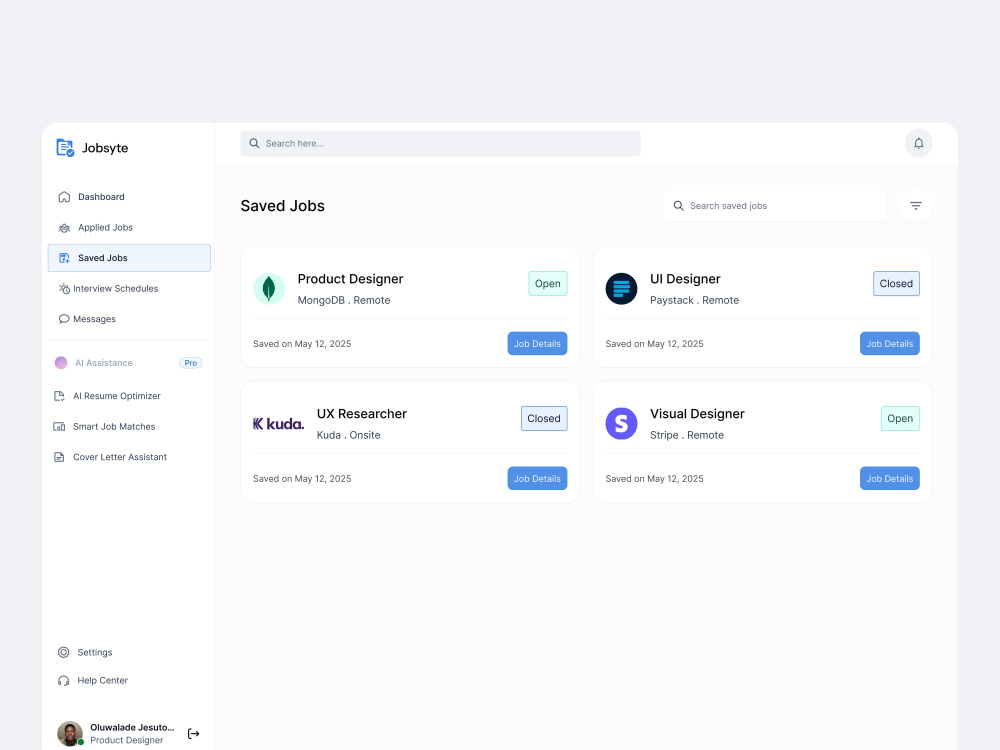The image size is (1000, 750).
Task: Click the "Product Designer" job title
Action: tap(350, 279)
